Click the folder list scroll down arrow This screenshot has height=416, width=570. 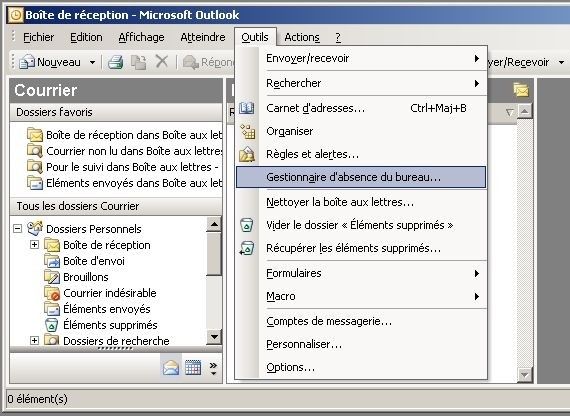point(214,337)
